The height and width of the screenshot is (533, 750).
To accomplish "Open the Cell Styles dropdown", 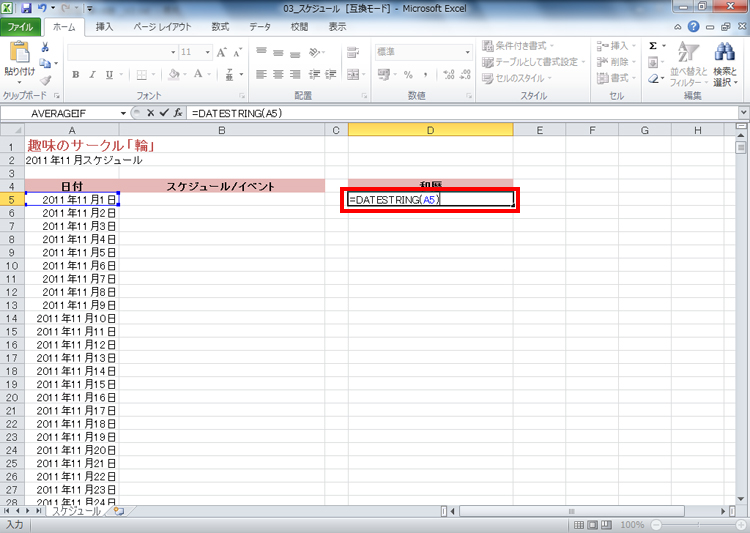I will point(517,78).
